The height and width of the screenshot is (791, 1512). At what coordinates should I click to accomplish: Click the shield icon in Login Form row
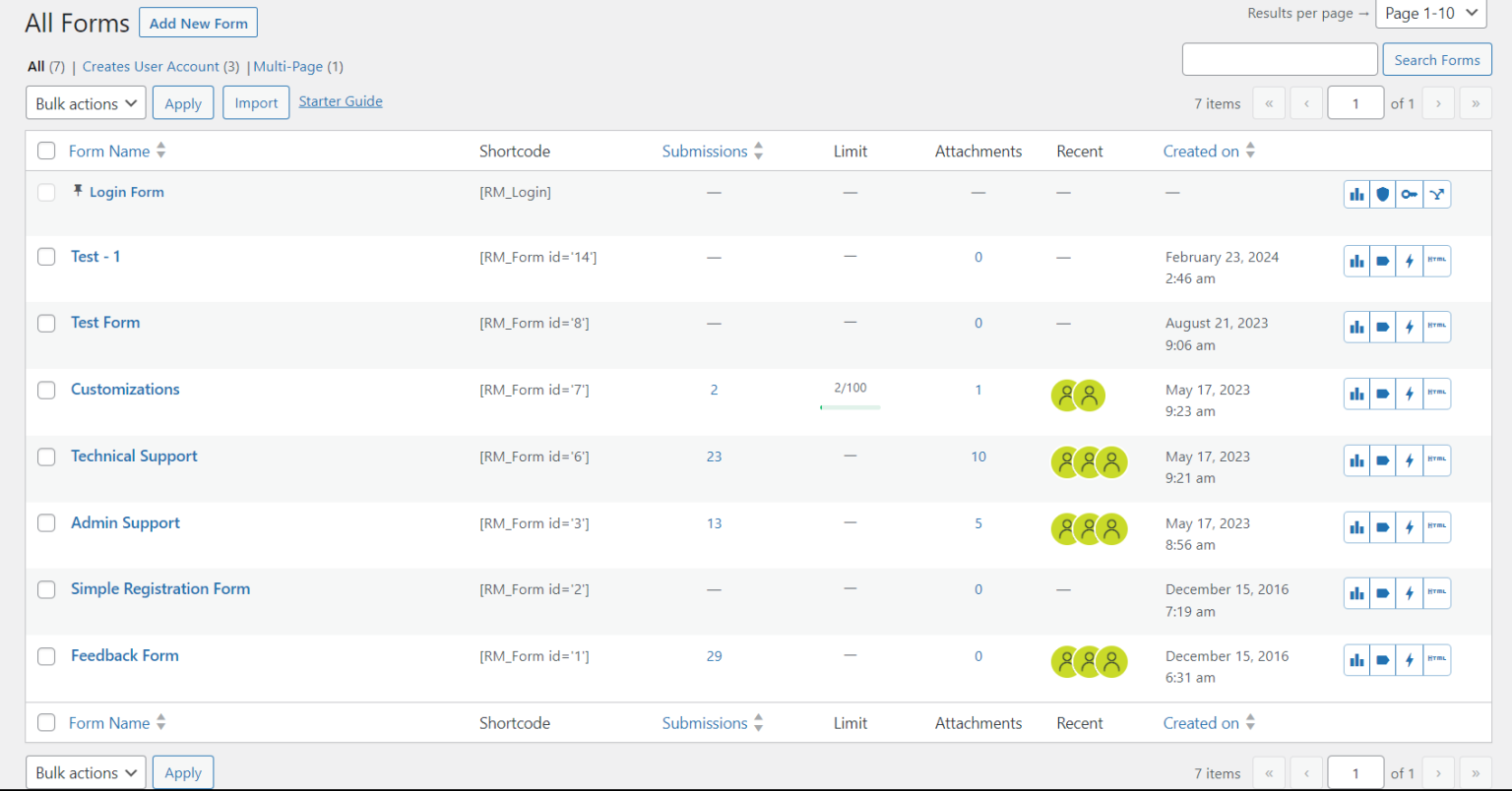click(1383, 195)
